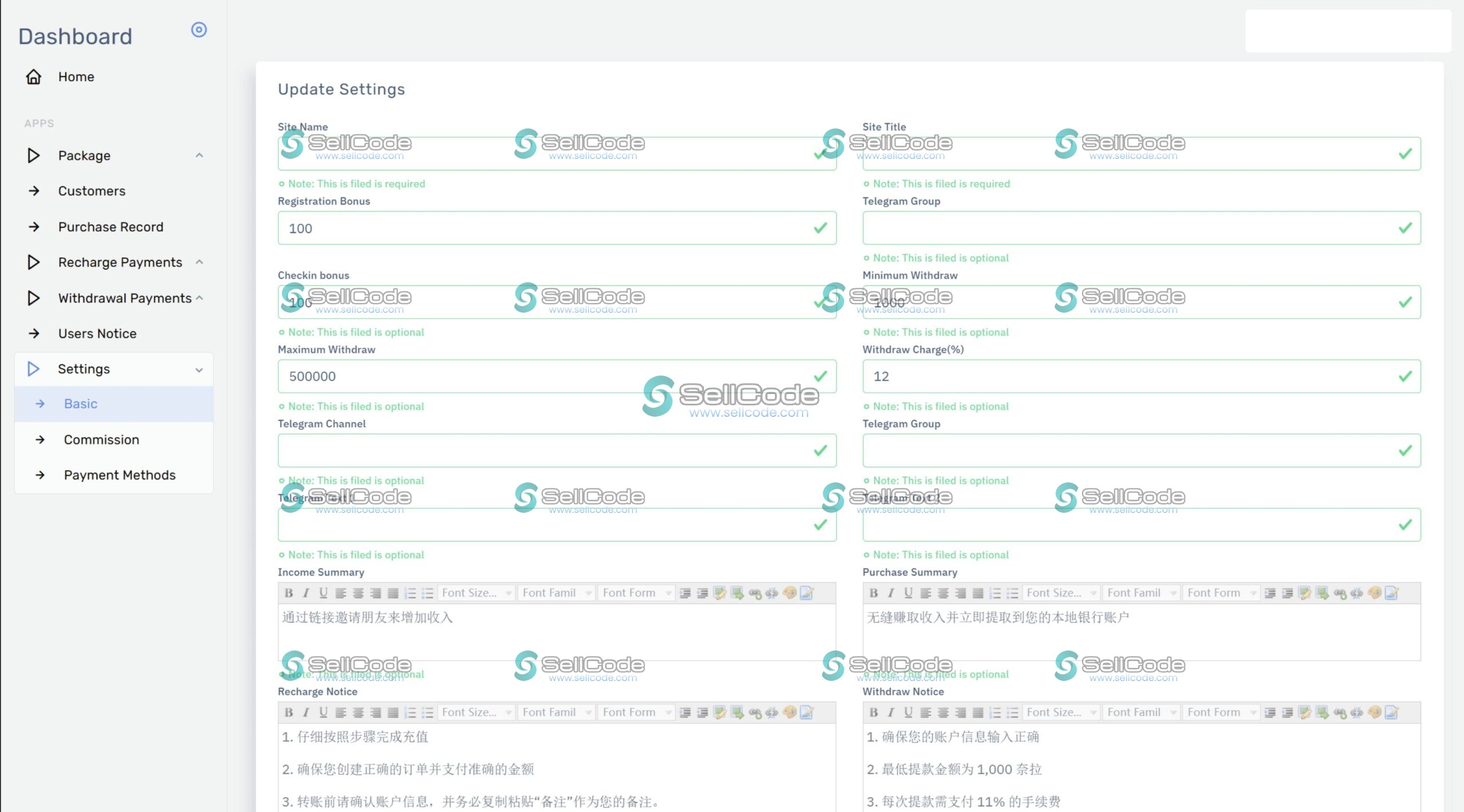Toggle the sidebar circle icon beside Dashboard
Image resolution: width=1464 pixels, height=812 pixels.
(198, 30)
